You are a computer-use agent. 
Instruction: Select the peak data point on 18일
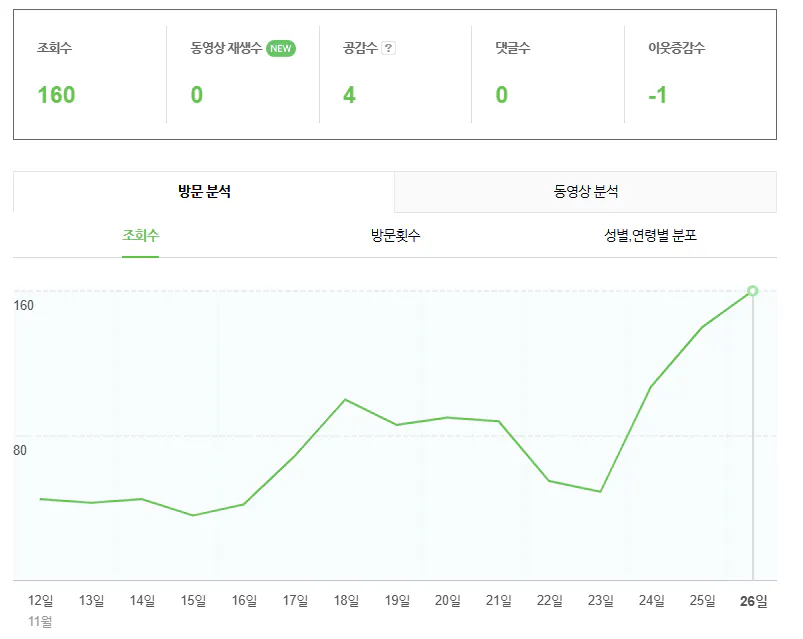[x=346, y=398]
